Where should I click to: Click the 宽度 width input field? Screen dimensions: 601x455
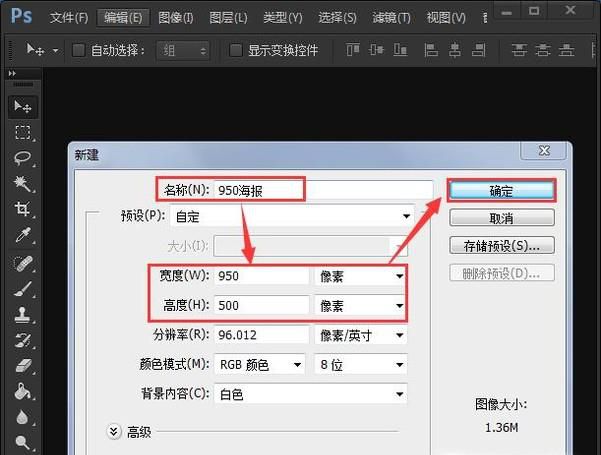pos(261,276)
